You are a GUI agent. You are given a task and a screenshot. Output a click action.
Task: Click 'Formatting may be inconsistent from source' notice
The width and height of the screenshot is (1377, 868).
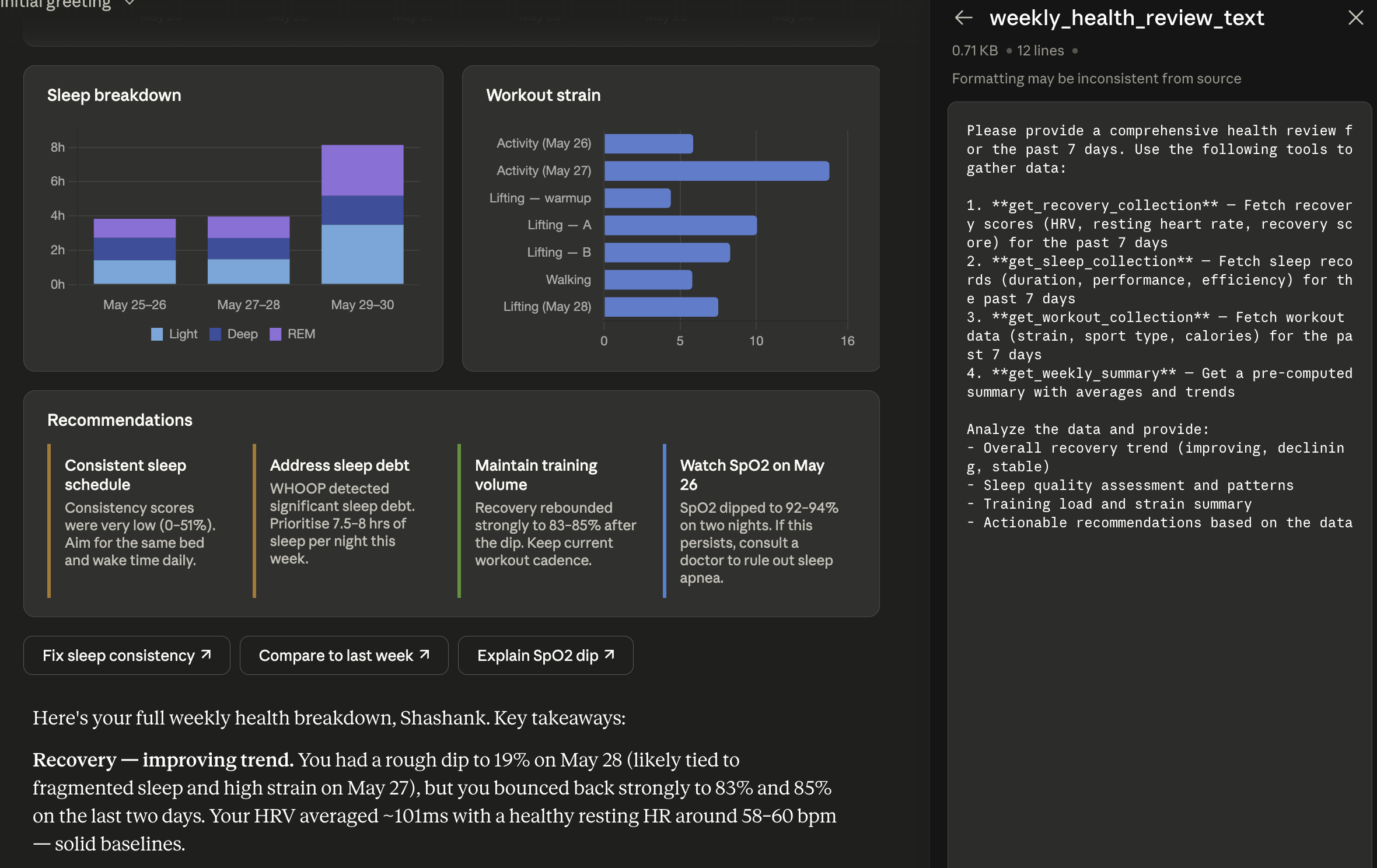(1096, 79)
